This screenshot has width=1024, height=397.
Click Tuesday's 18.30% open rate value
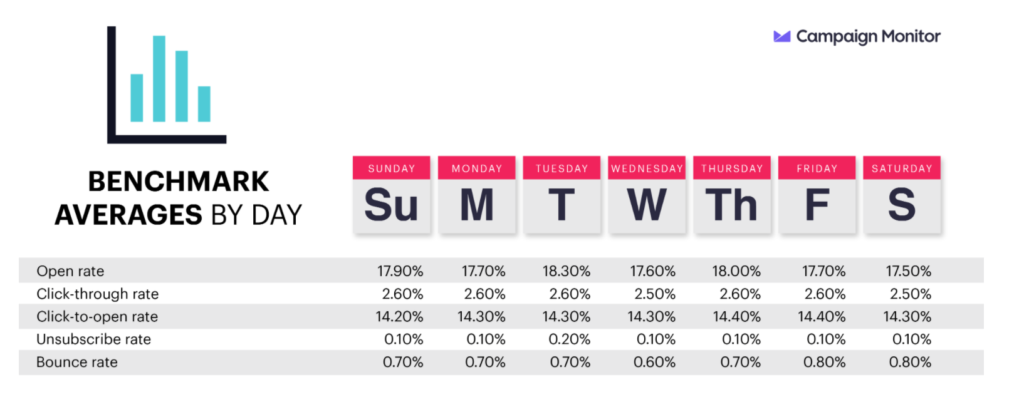click(566, 271)
